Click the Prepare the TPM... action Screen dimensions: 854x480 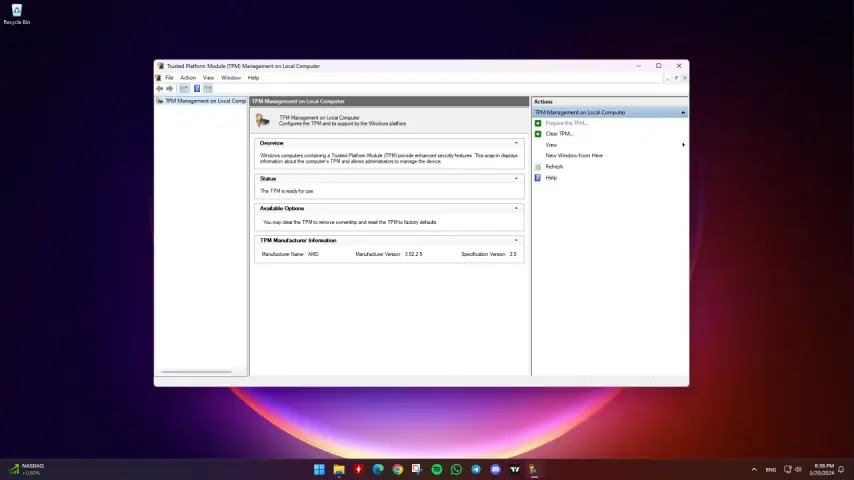566,123
